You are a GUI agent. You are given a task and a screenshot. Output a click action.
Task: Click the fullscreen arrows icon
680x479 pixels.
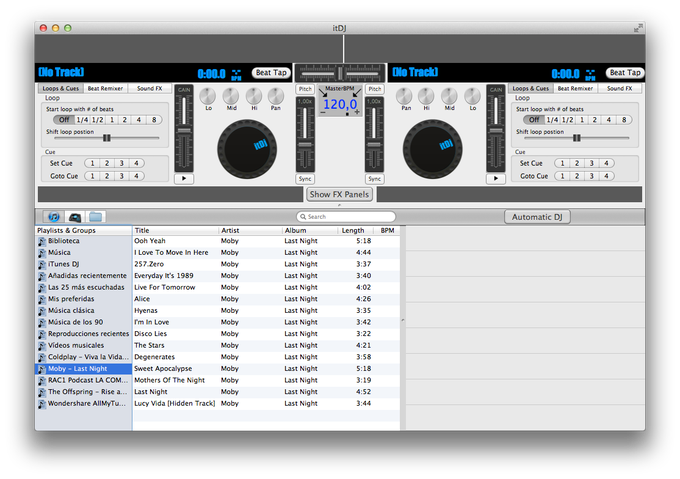click(x=638, y=28)
